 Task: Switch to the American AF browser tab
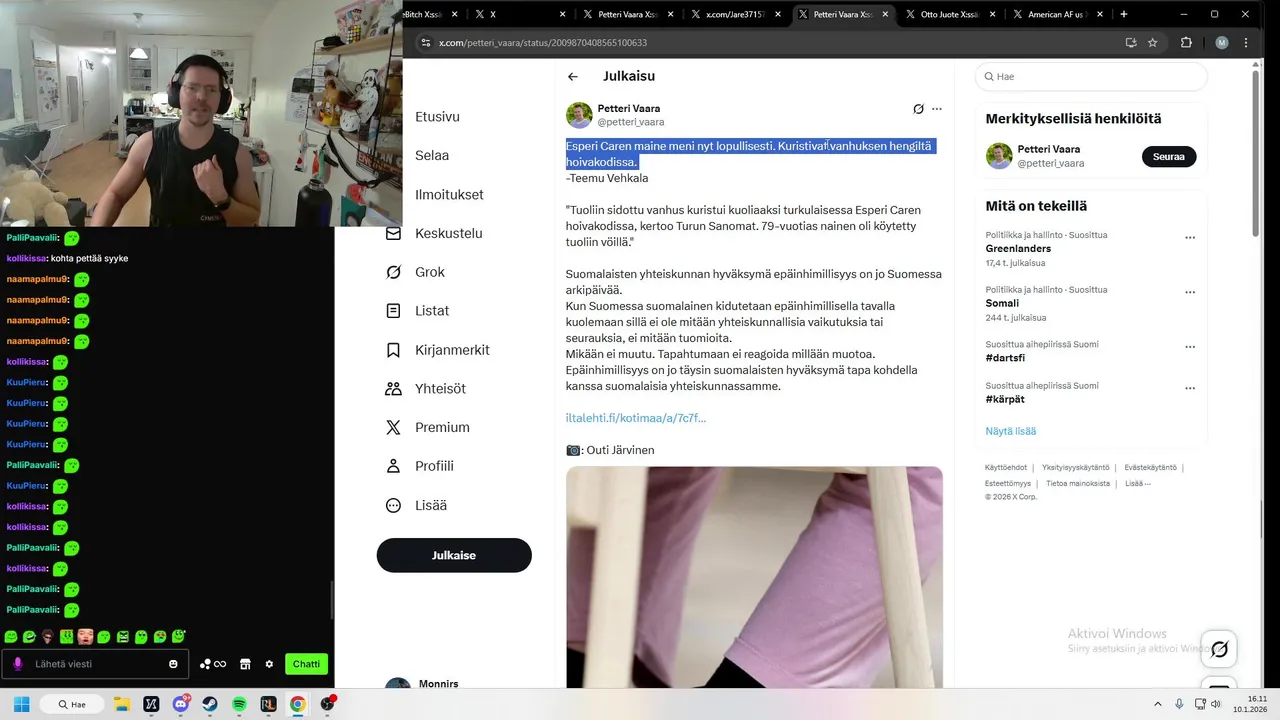point(1059,14)
